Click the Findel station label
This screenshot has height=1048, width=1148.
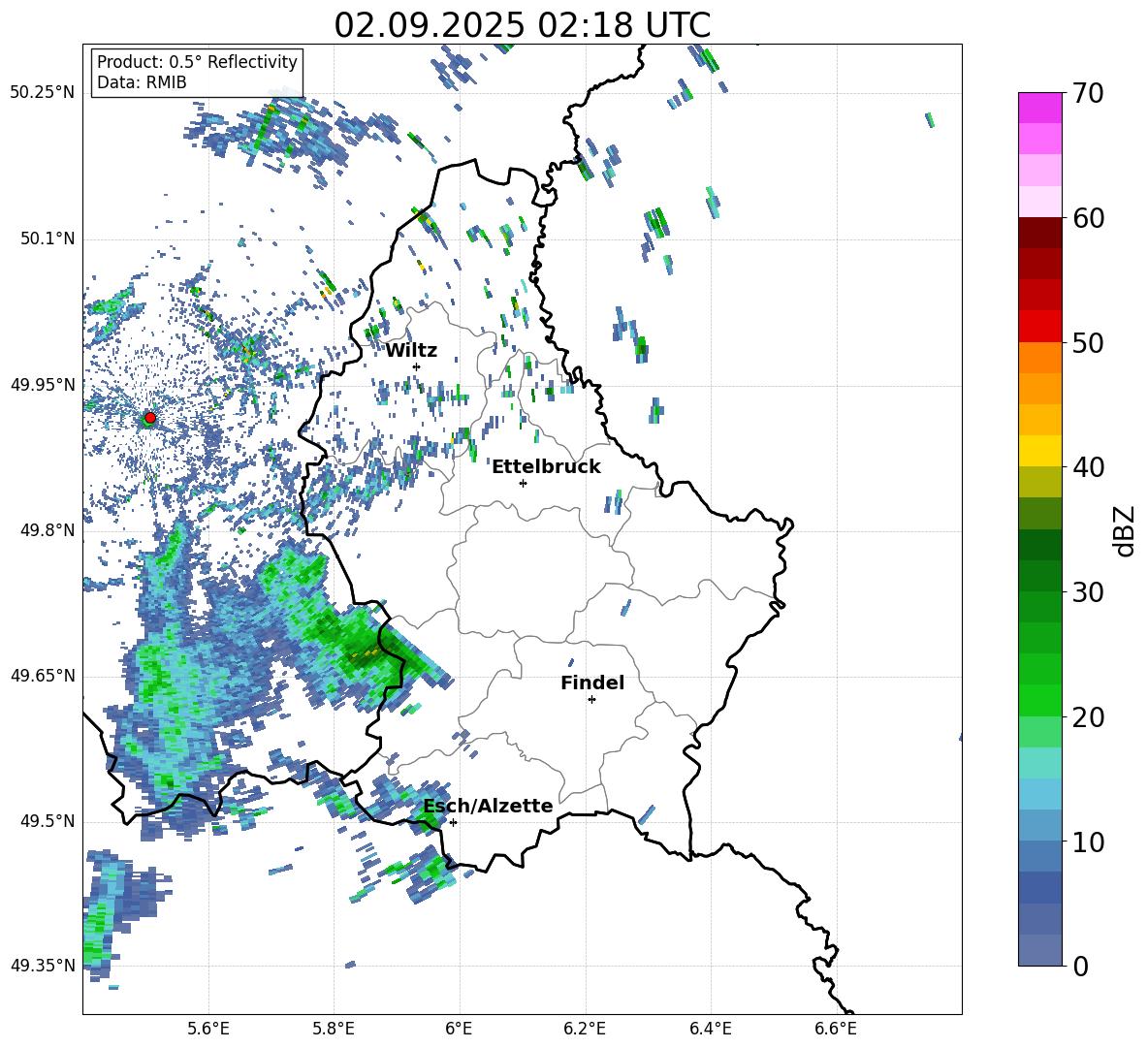tap(592, 683)
